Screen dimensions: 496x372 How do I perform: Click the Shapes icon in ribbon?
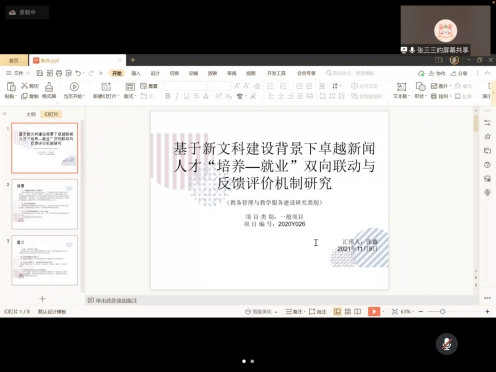point(420,87)
